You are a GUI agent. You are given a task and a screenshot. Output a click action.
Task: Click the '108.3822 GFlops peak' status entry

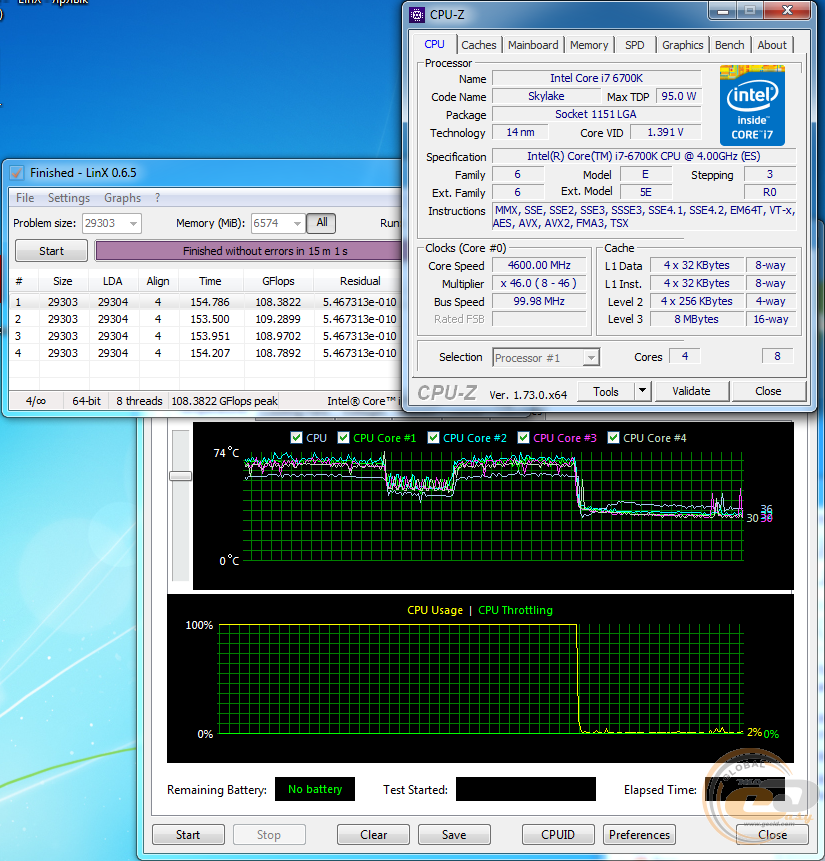[225, 401]
